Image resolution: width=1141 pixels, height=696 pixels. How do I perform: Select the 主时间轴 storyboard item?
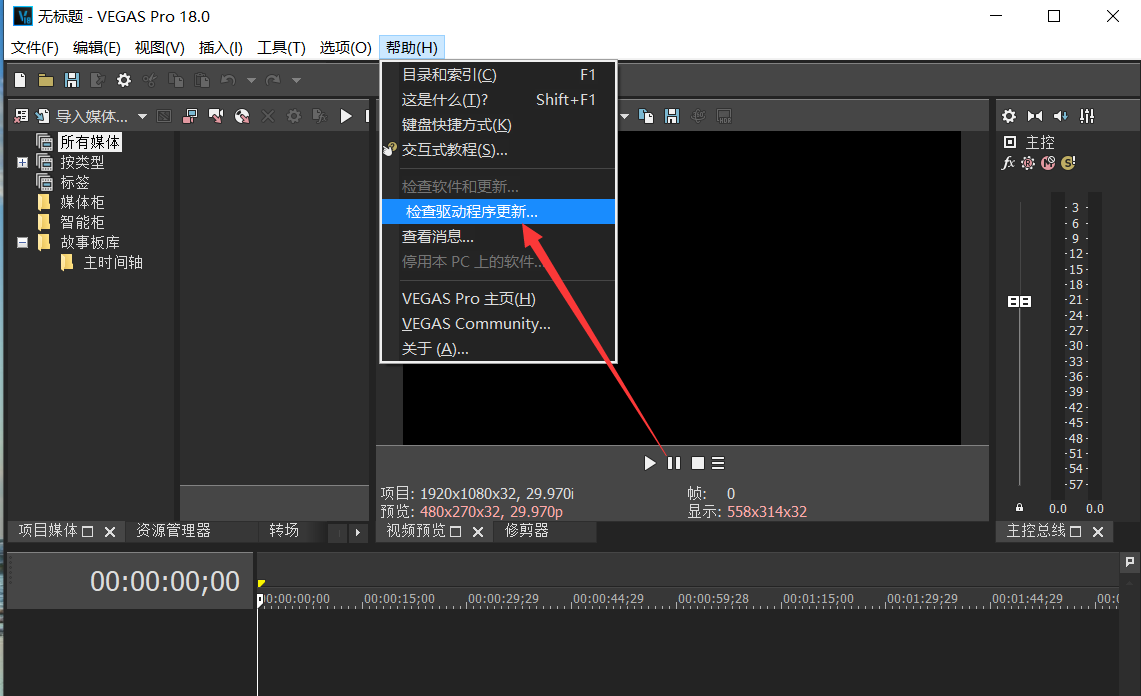(x=113, y=262)
